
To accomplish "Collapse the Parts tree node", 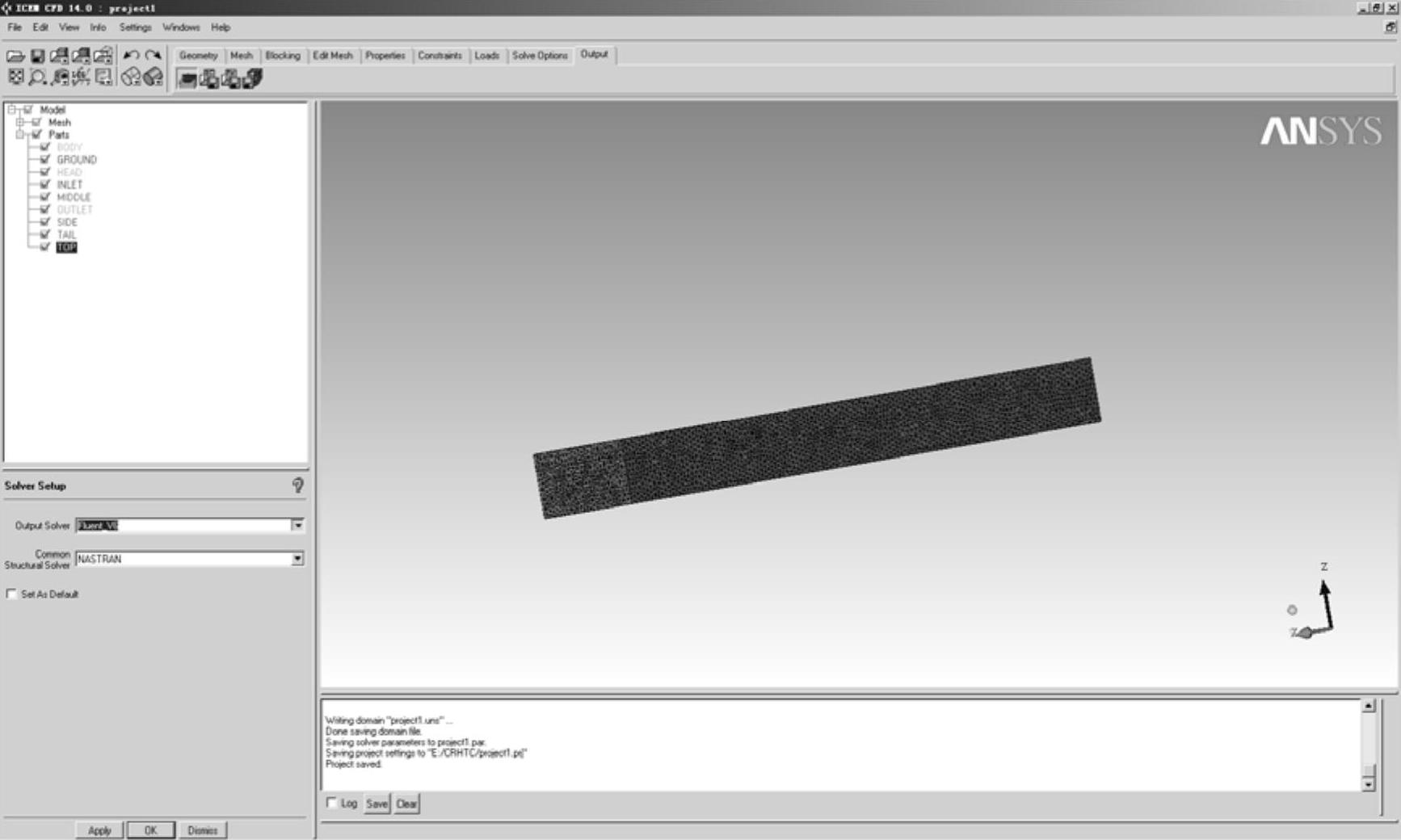I will pos(20,135).
